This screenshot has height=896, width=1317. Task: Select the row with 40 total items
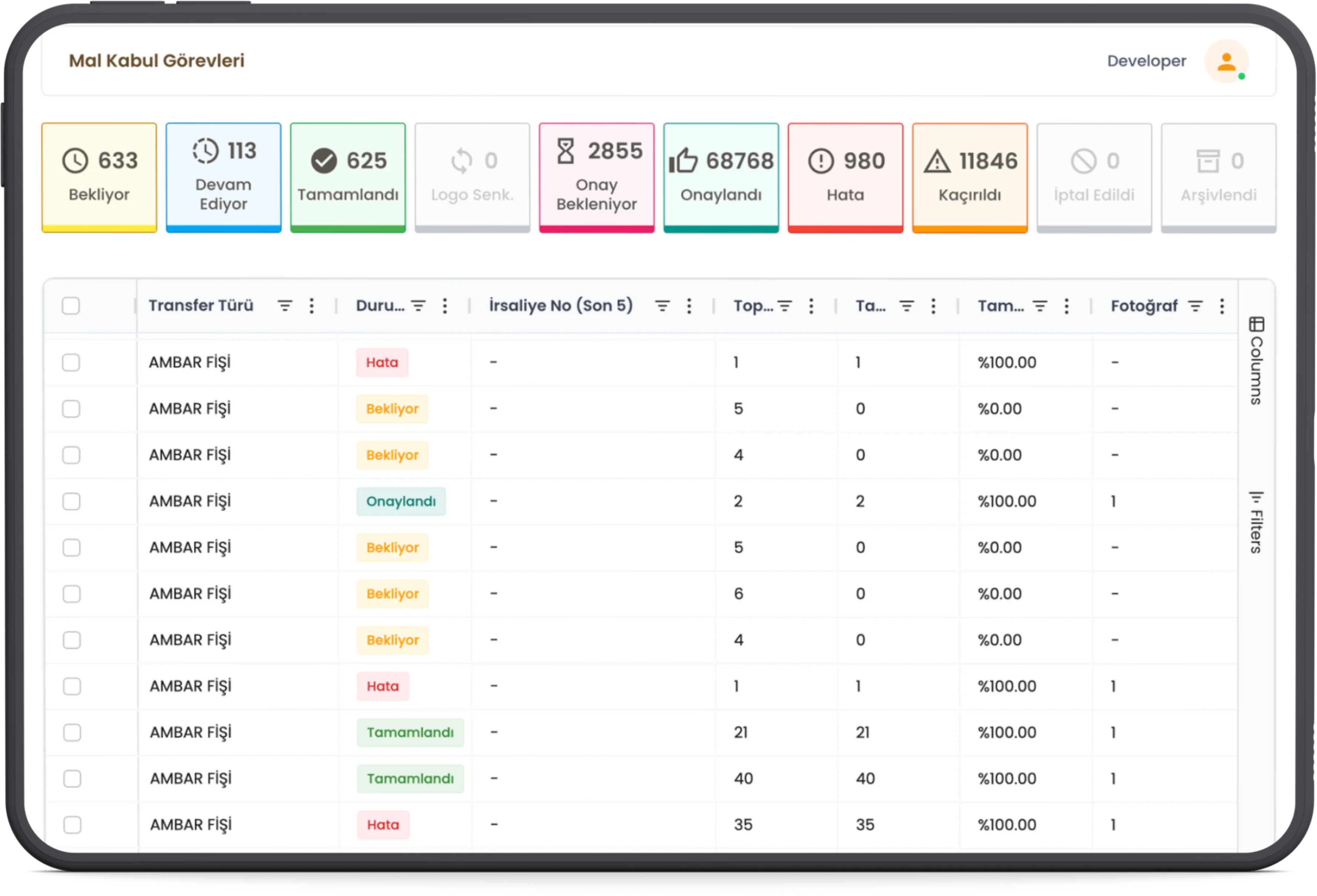[x=72, y=779]
